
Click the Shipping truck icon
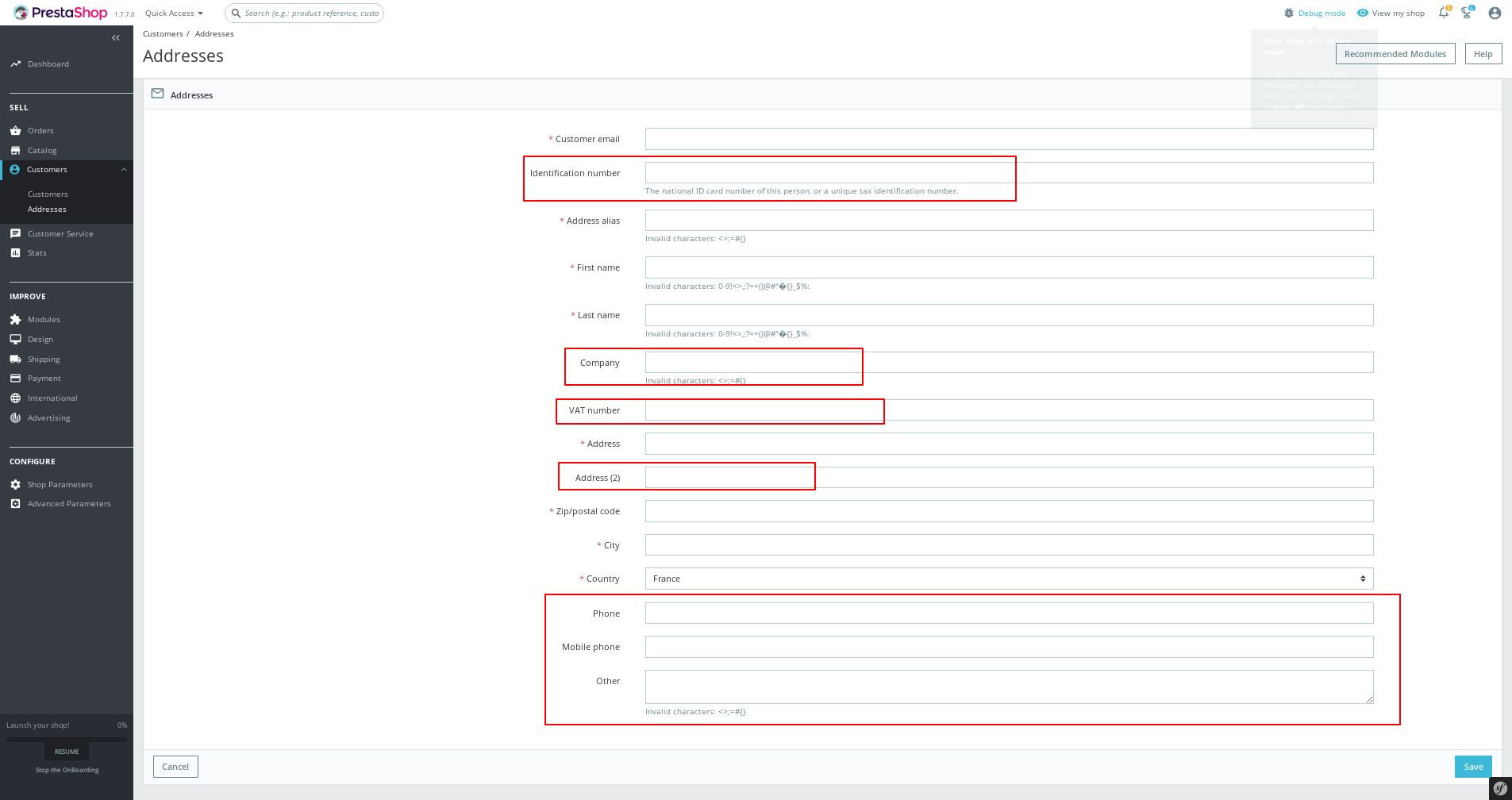15,359
